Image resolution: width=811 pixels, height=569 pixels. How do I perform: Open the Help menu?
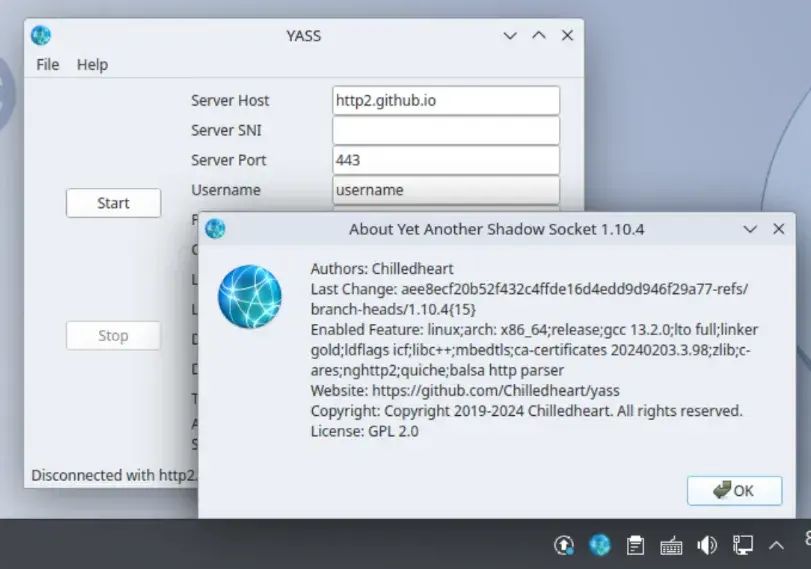tap(92, 65)
